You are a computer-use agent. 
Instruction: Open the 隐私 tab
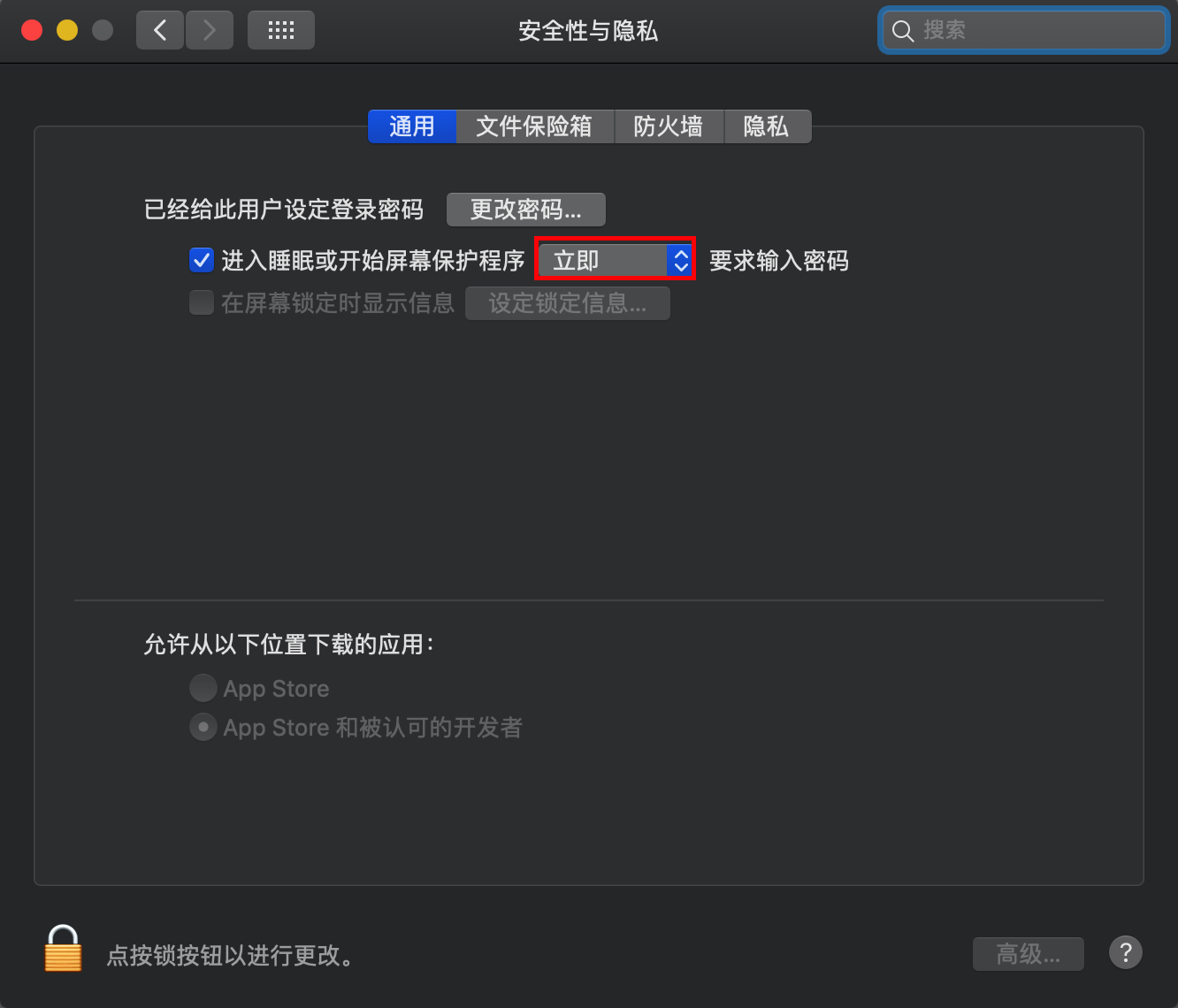(x=767, y=126)
